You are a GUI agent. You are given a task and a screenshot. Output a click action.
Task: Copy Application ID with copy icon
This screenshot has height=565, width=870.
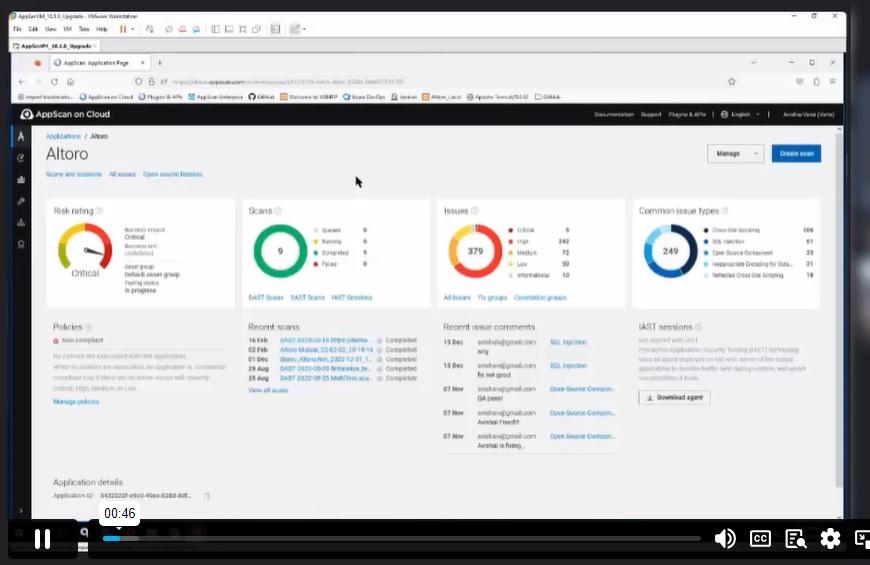pyautogui.click(x=206, y=496)
